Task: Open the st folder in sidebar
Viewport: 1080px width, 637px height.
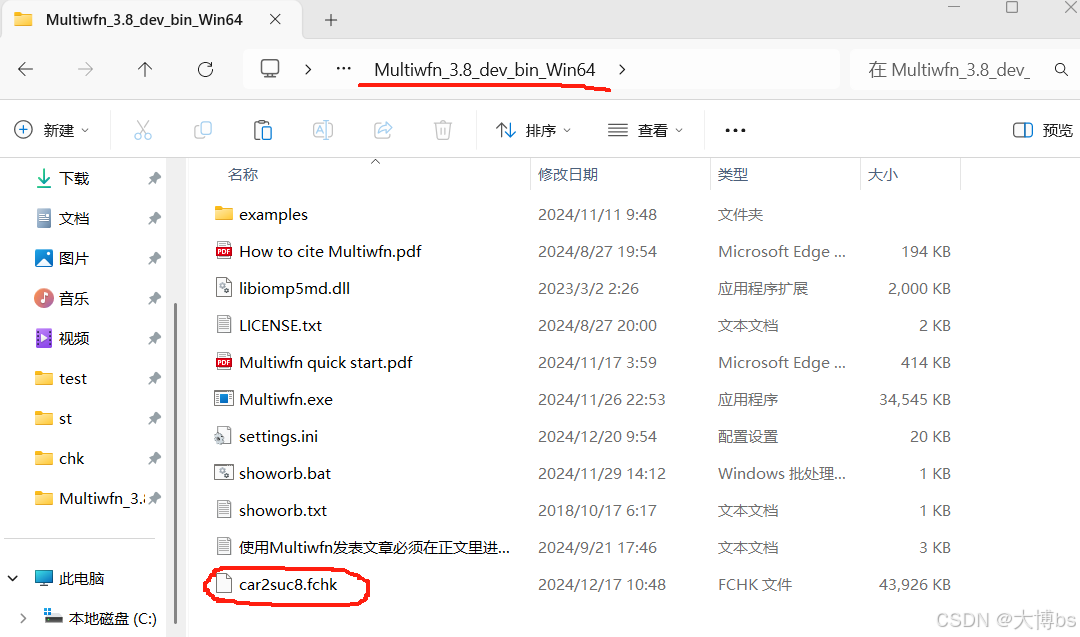Action: click(x=65, y=418)
